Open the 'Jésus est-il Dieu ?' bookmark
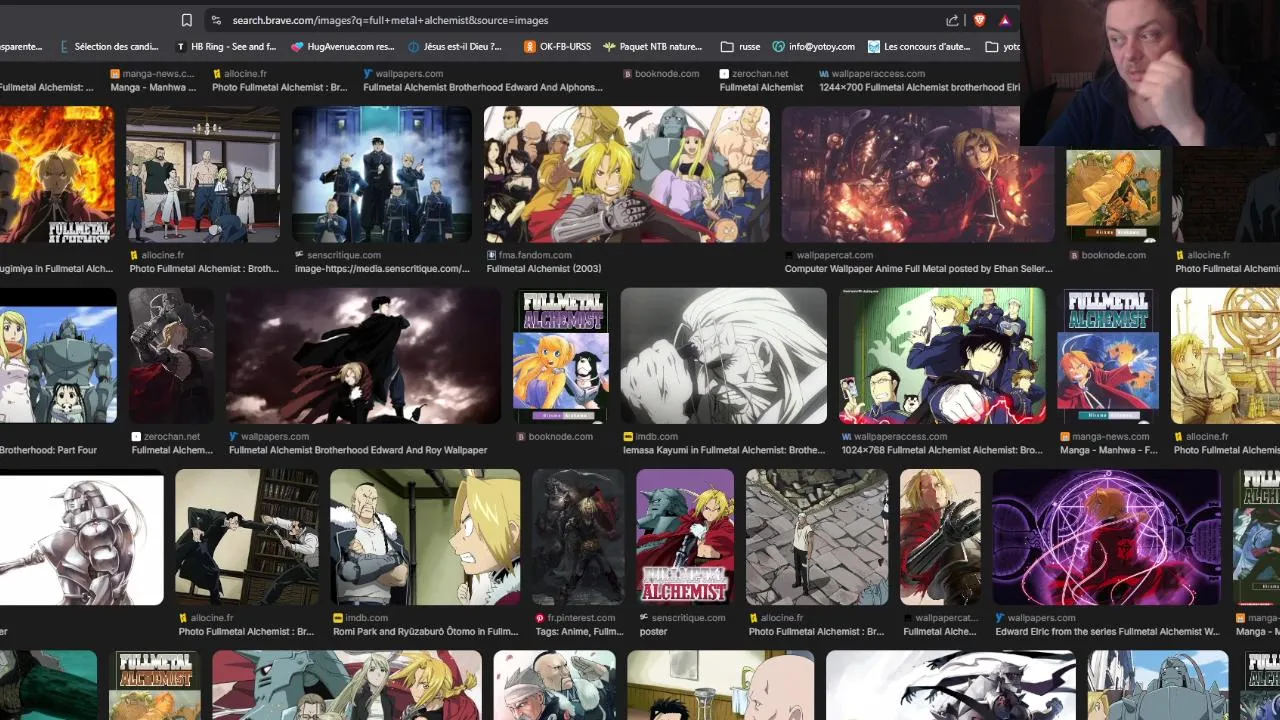The height and width of the screenshot is (720, 1280). (x=456, y=46)
